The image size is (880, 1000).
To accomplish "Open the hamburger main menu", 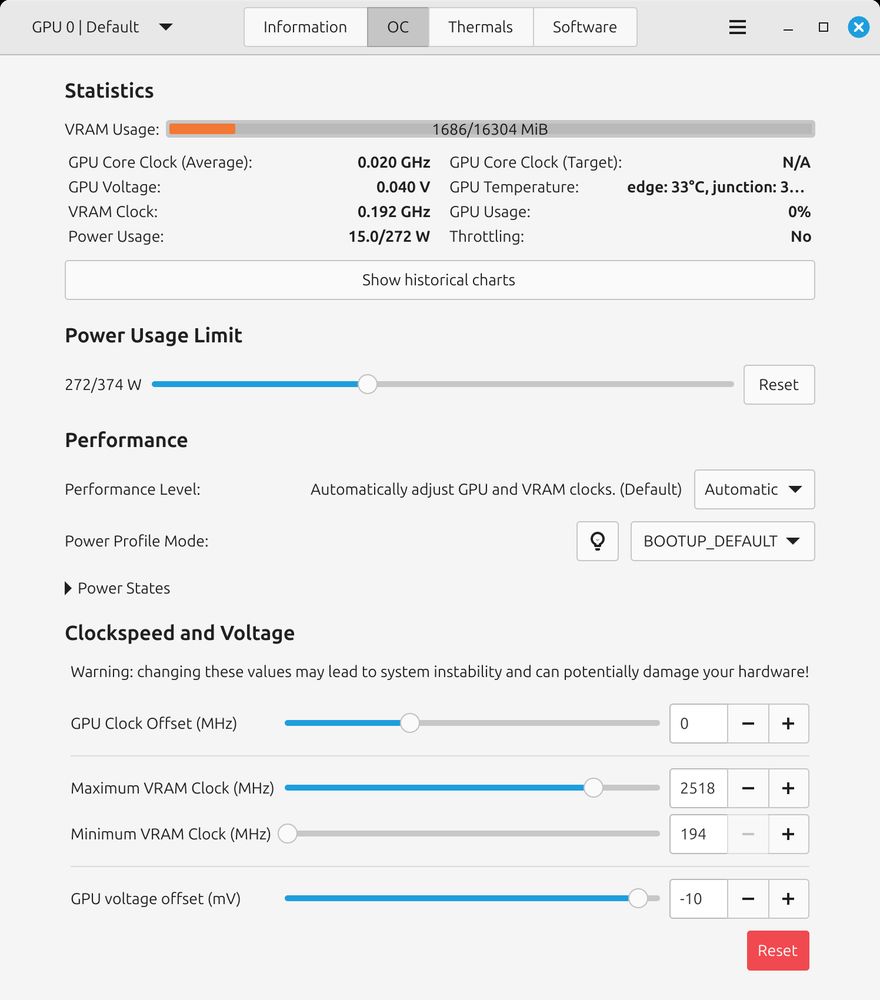I will click(738, 27).
